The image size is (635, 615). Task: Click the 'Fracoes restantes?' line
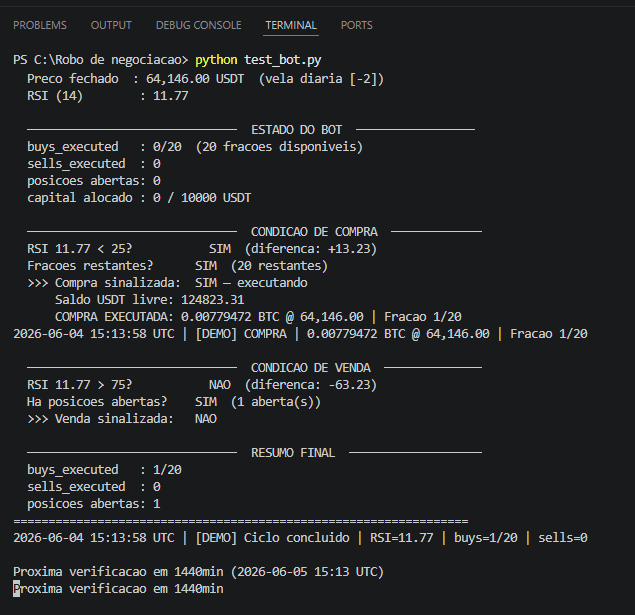point(177,266)
